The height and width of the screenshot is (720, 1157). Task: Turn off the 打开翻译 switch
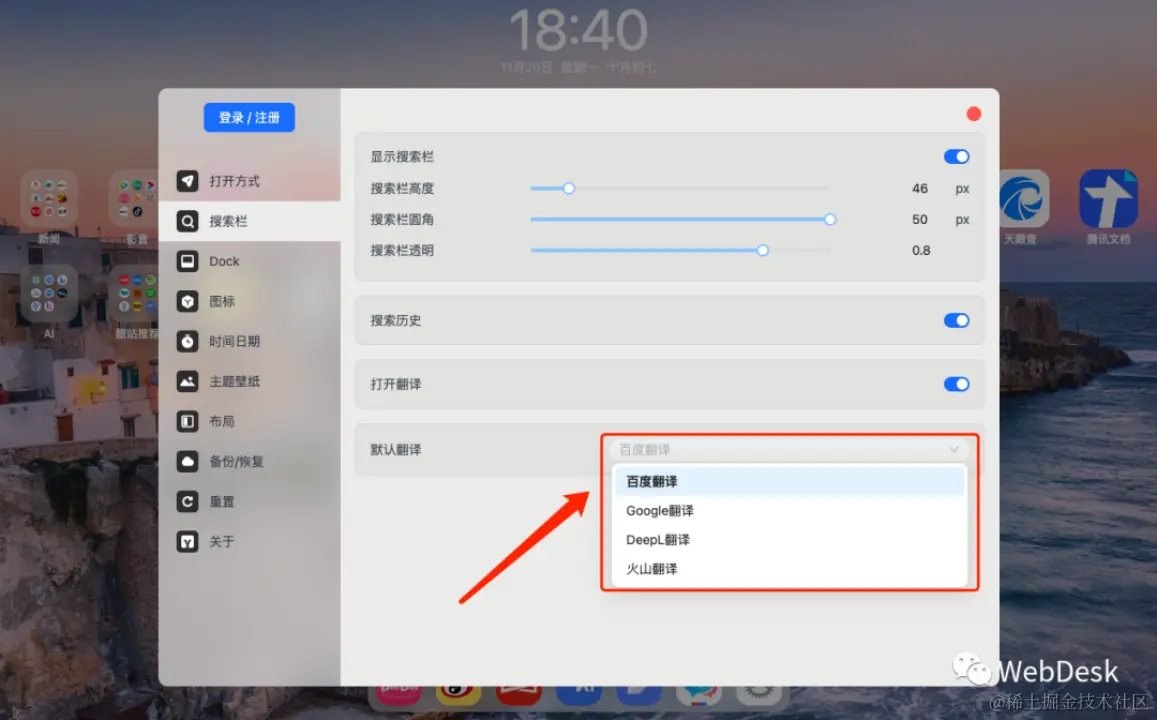pyautogui.click(x=956, y=384)
